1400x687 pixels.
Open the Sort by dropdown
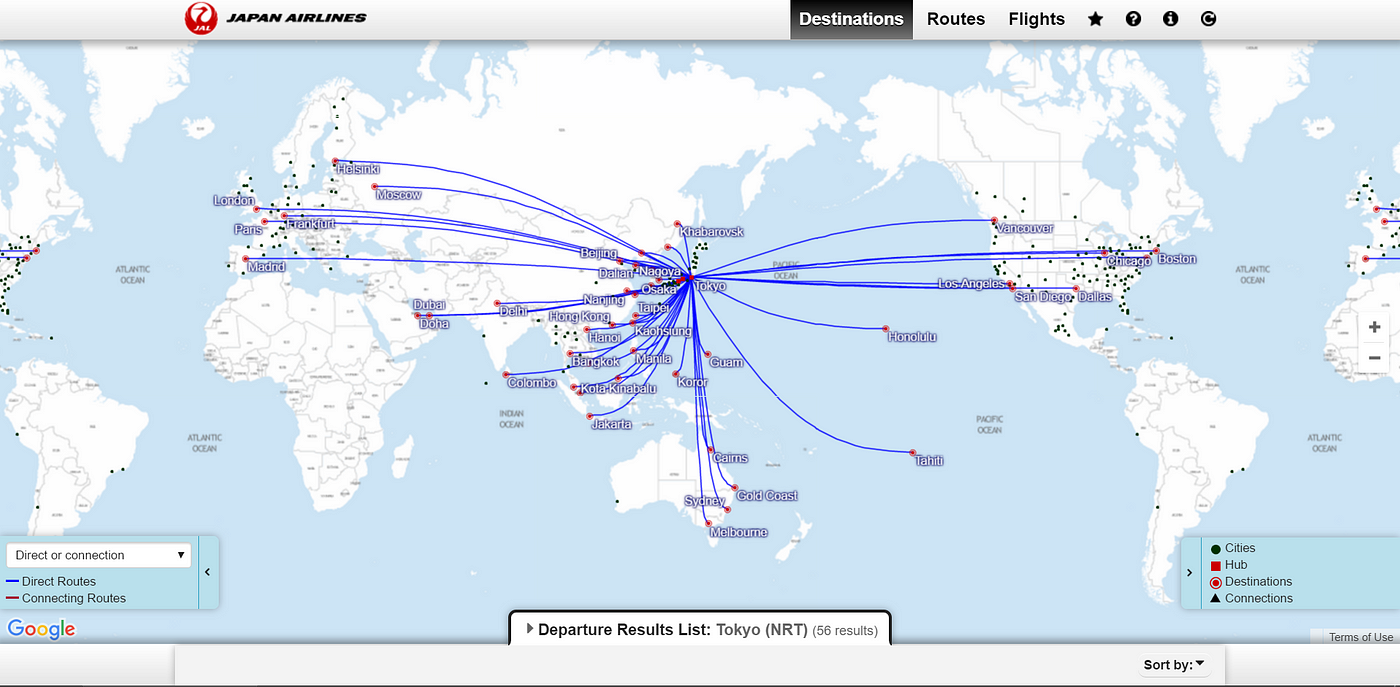tap(1174, 664)
